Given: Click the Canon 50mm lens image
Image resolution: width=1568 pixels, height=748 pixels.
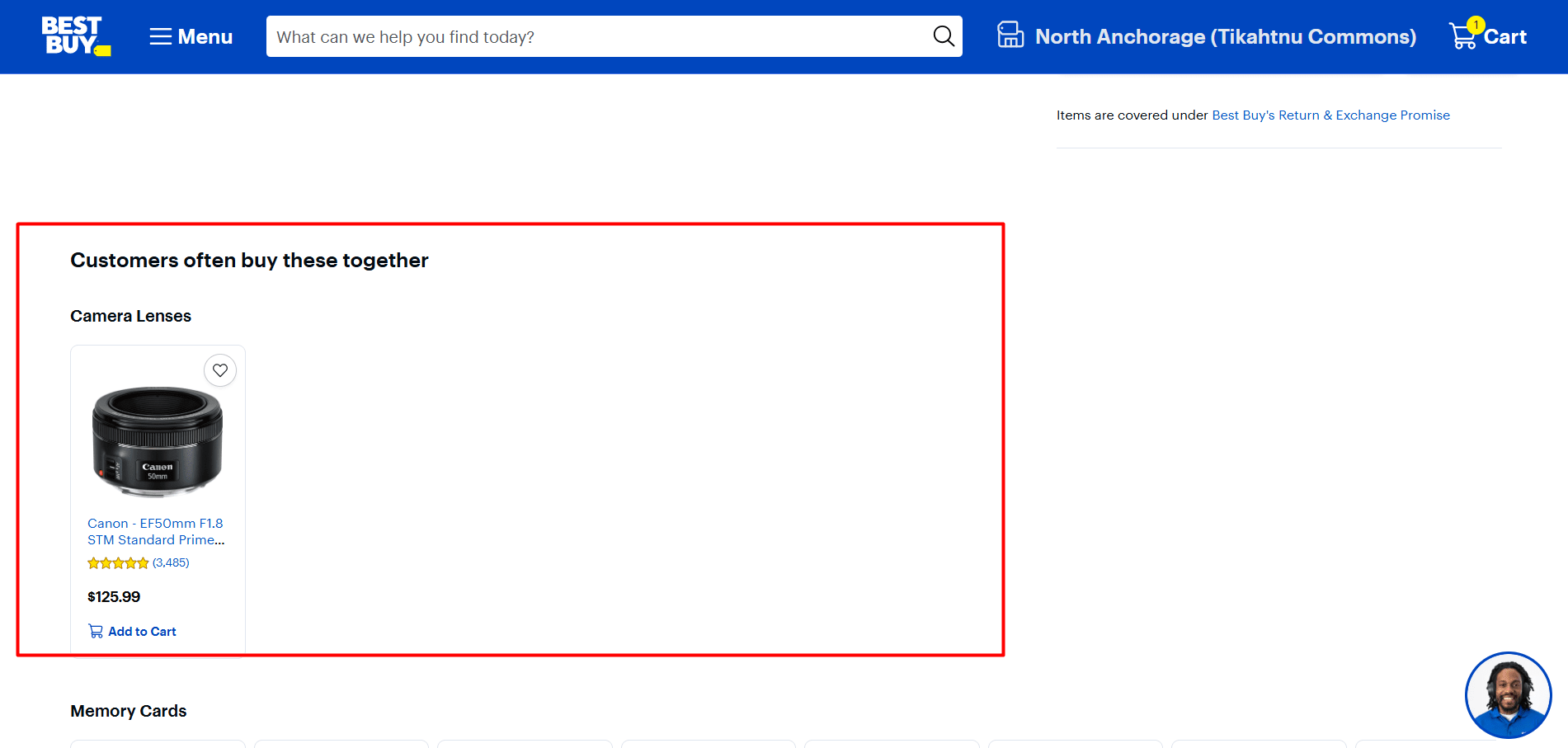Looking at the screenshot, I should [158, 441].
